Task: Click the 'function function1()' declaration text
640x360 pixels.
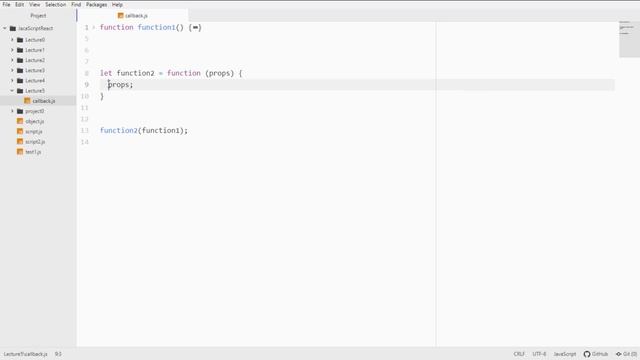Action: 142,27
